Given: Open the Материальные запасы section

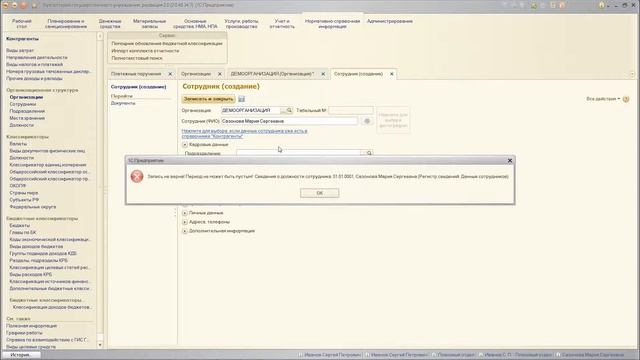Looking at the screenshot, I should (149, 24).
